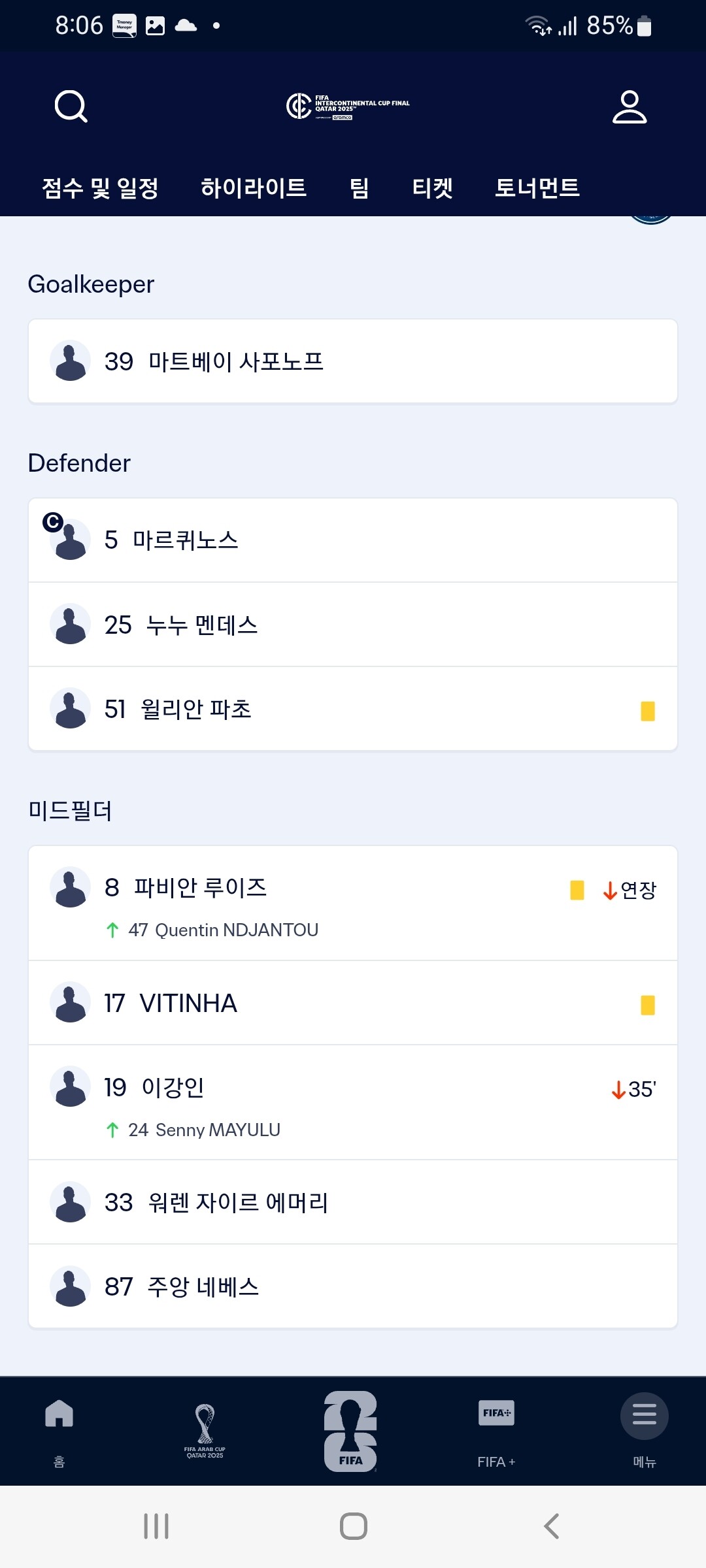Tap the FIFA Intercontinental Cup logo
706x1568 pixels.
[x=348, y=106]
